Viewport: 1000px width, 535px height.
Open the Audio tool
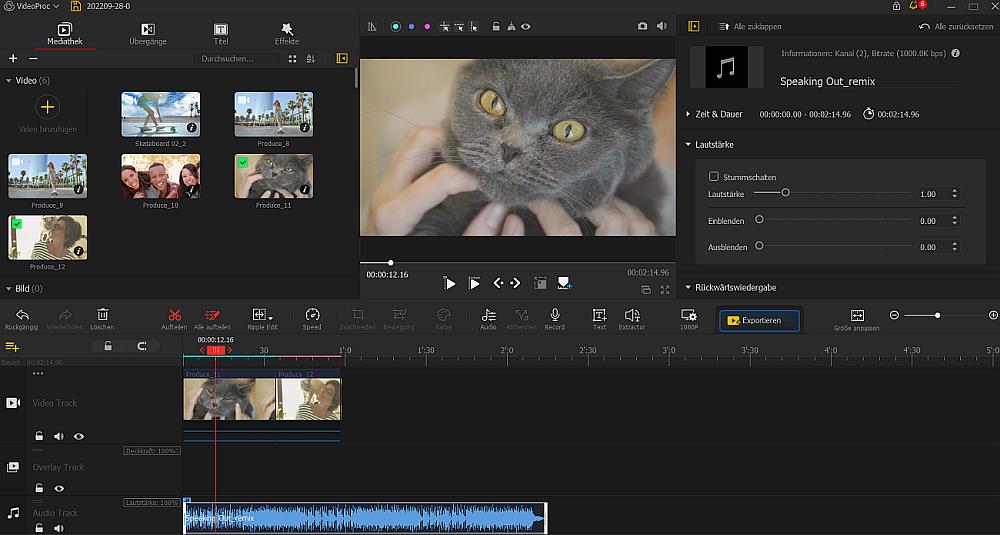pos(488,315)
